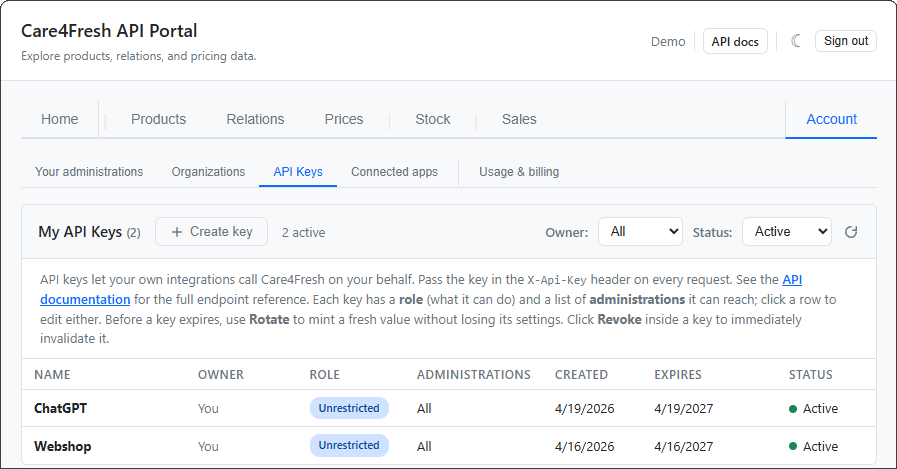Click Active status of ChatGPT key
897x469 pixels.
click(813, 408)
